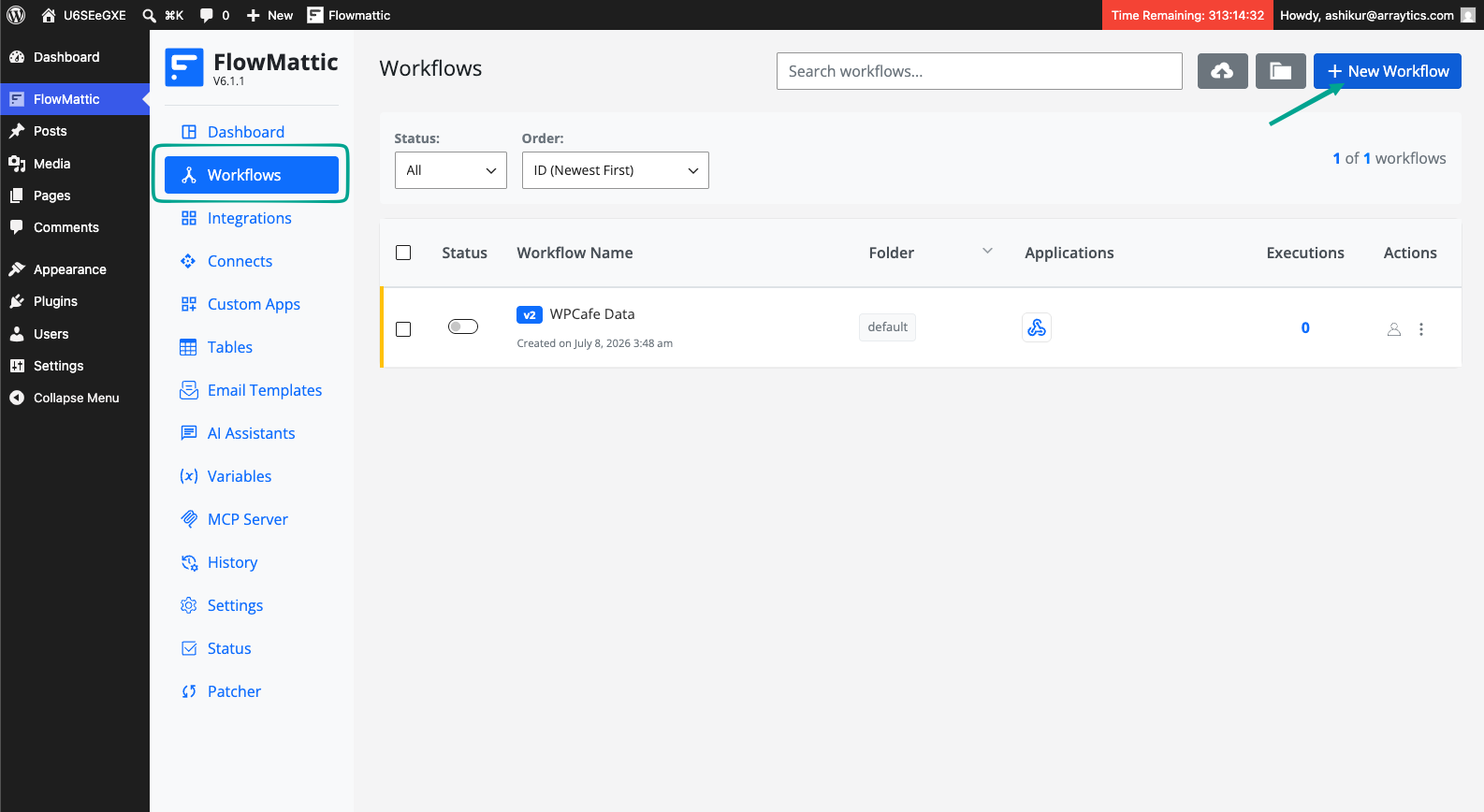Open FlowMattic Dashboard panel icon
Screen dimensions: 1484x812
point(189,132)
